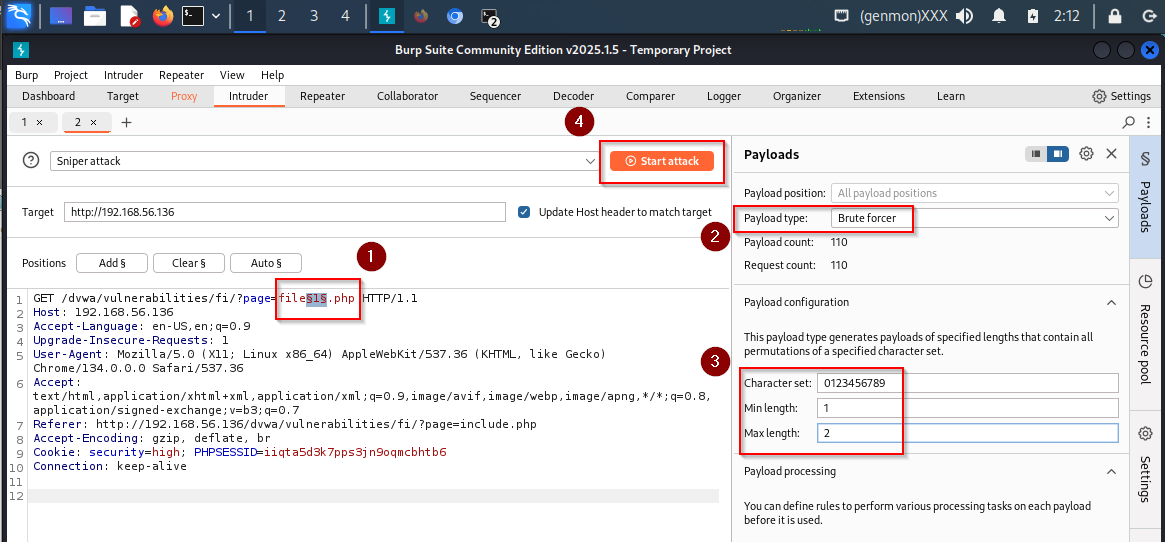1165x542 pixels.
Task: Open the Payload position dropdown
Action: tap(975, 193)
